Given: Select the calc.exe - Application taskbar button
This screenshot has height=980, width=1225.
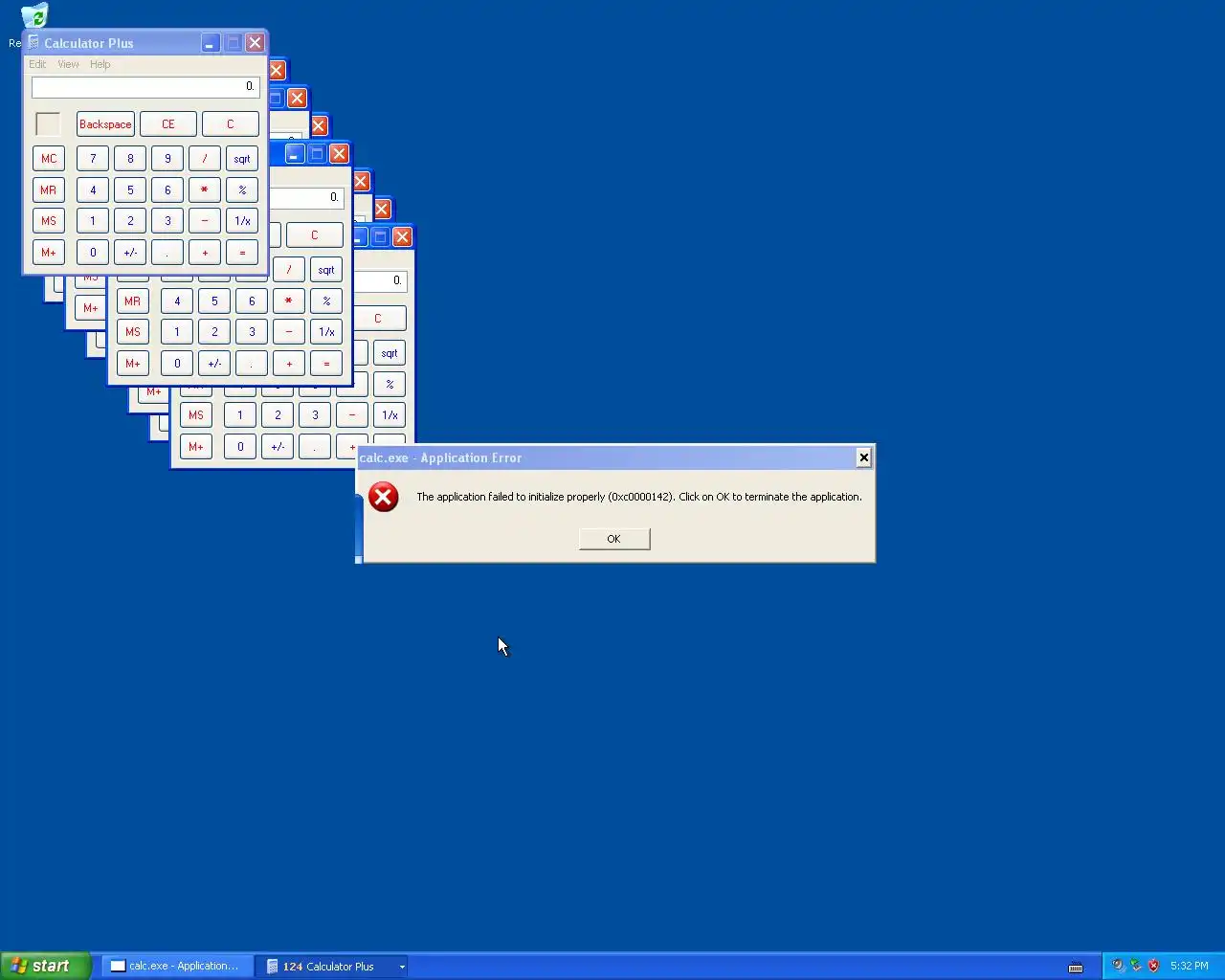Looking at the screenshot, I should (176, 967).
